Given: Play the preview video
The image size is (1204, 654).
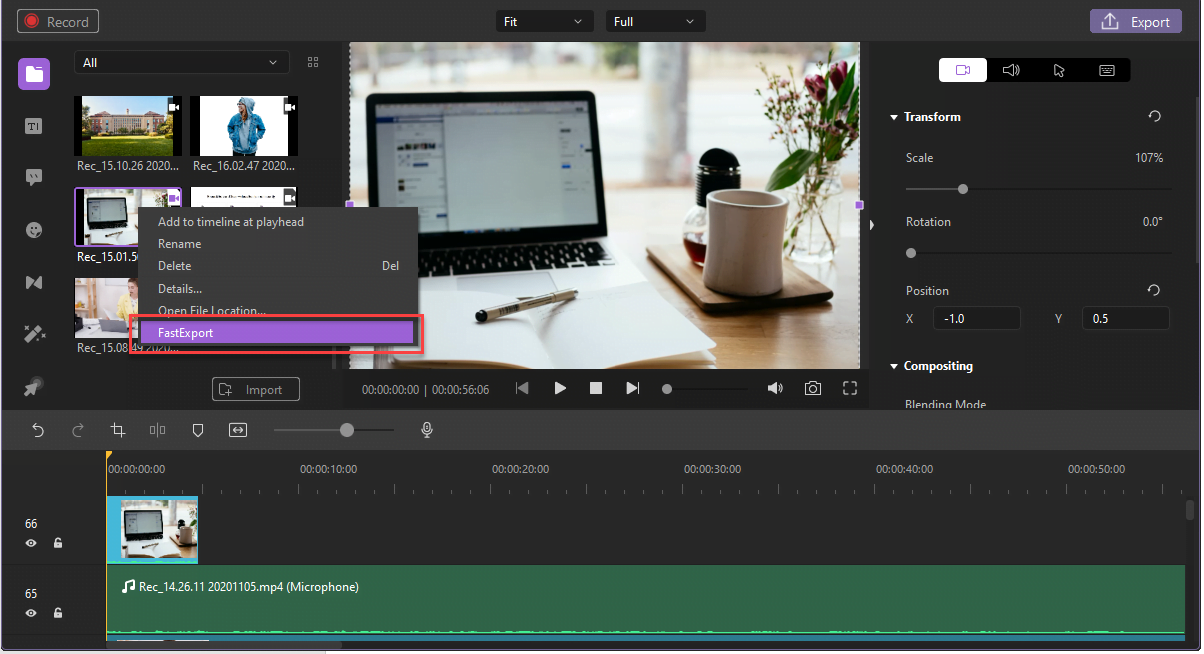Looking at the screenshot, I should click(x=560, y=388).
